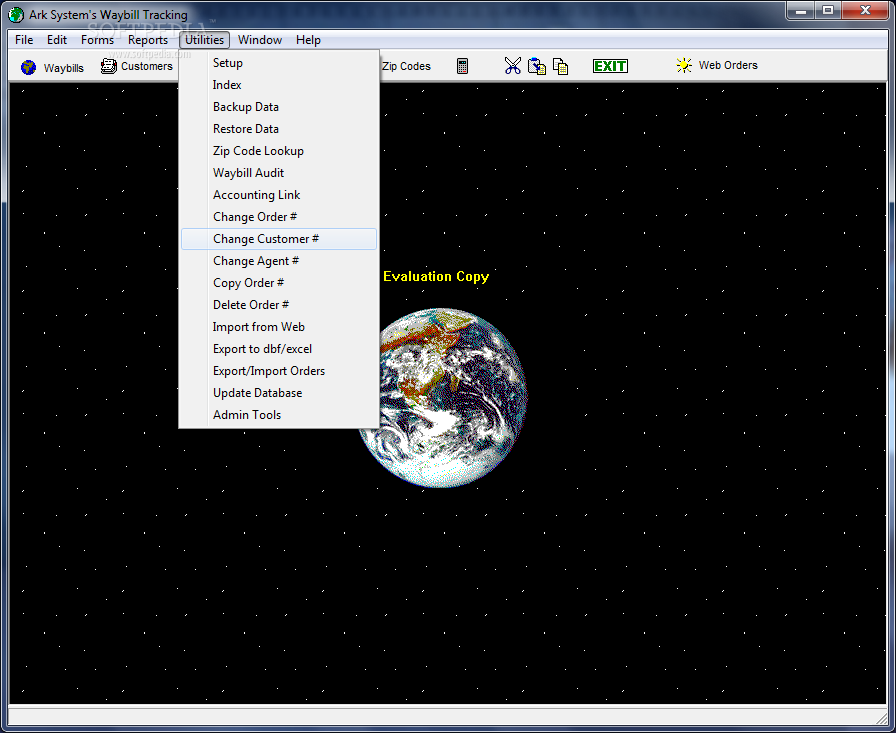The image size is (896, 733).
Task: Open the Forms menu
Action: point(97,40)
